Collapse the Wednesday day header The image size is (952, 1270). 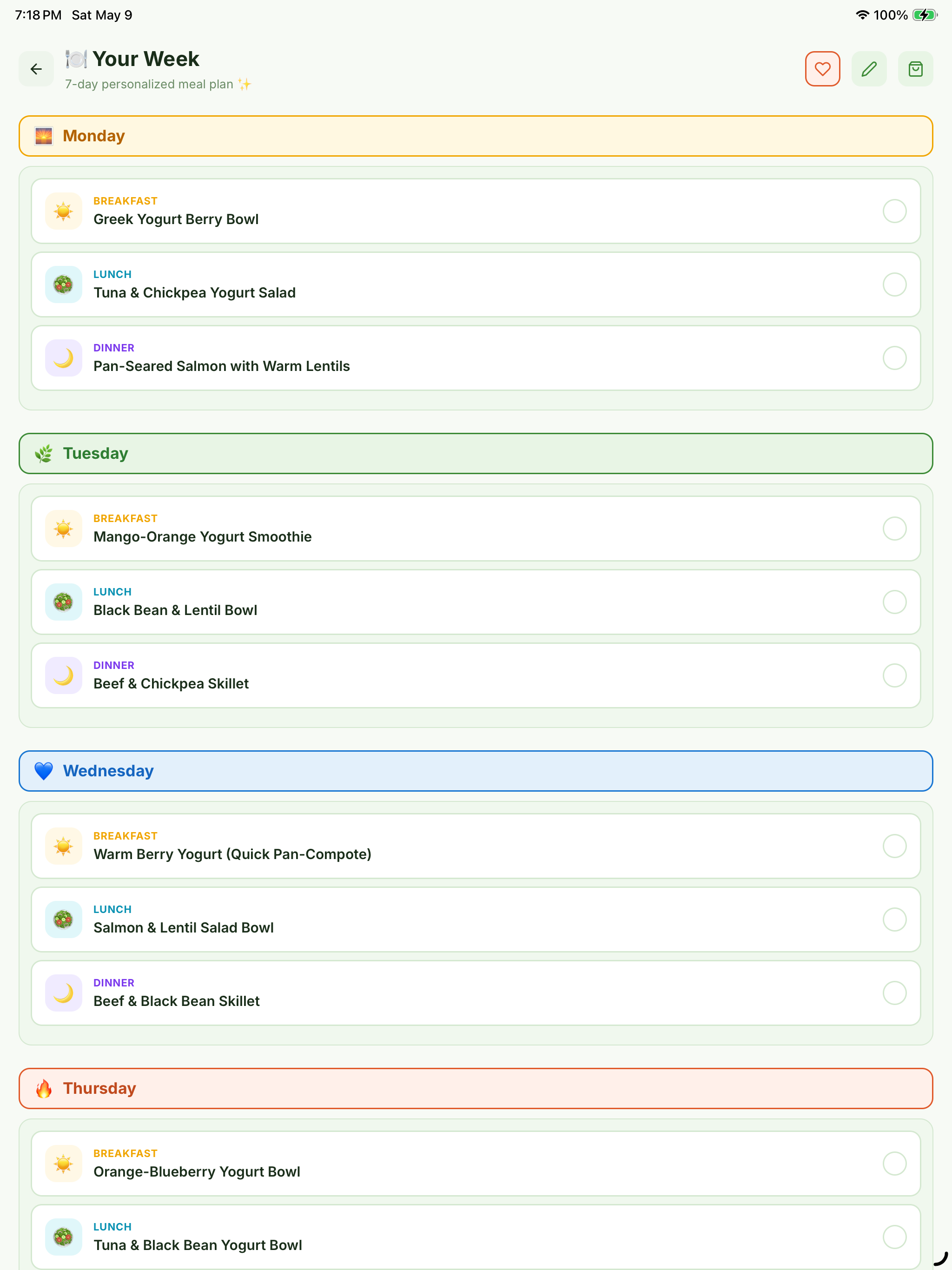tap(476, 771)
